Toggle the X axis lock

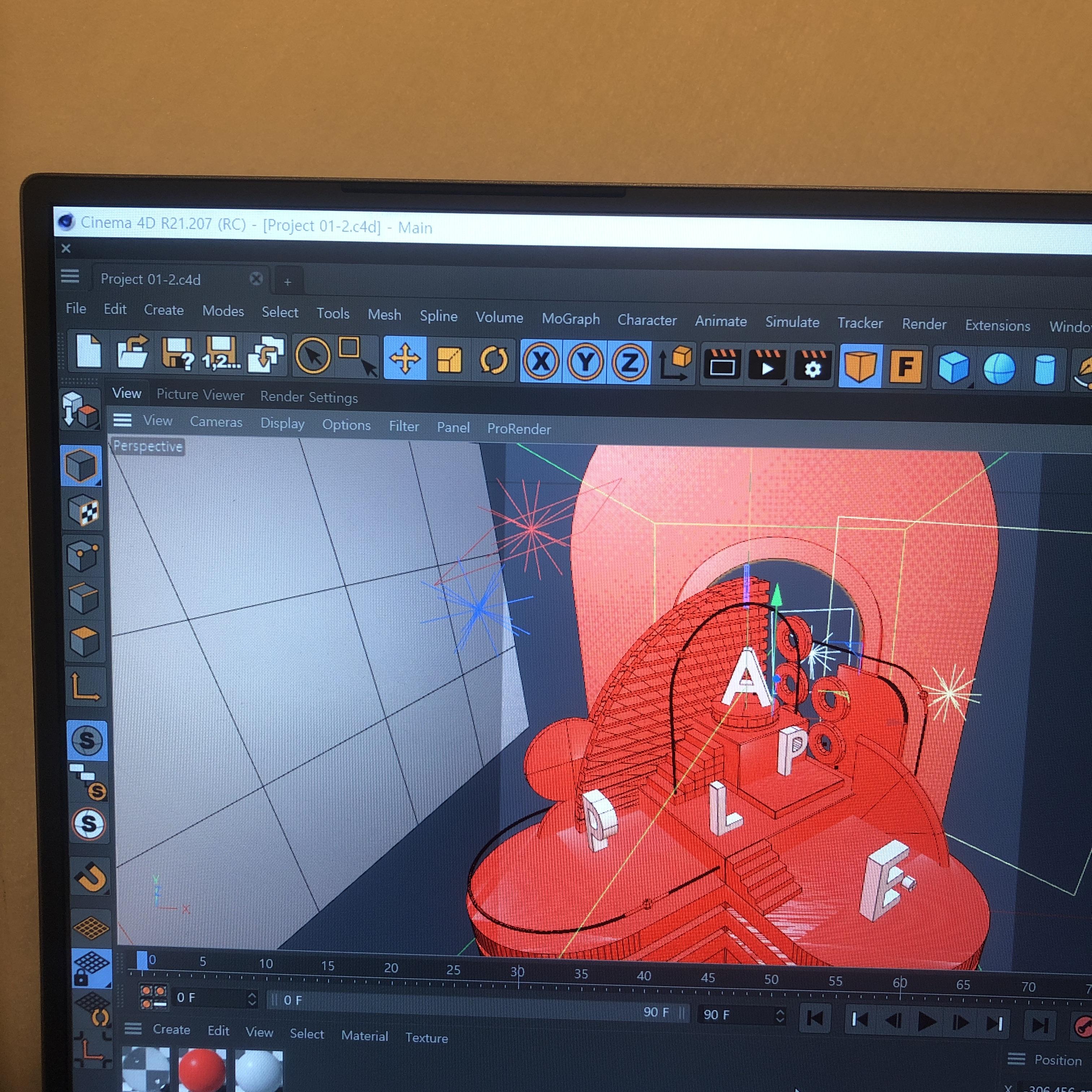541,361
